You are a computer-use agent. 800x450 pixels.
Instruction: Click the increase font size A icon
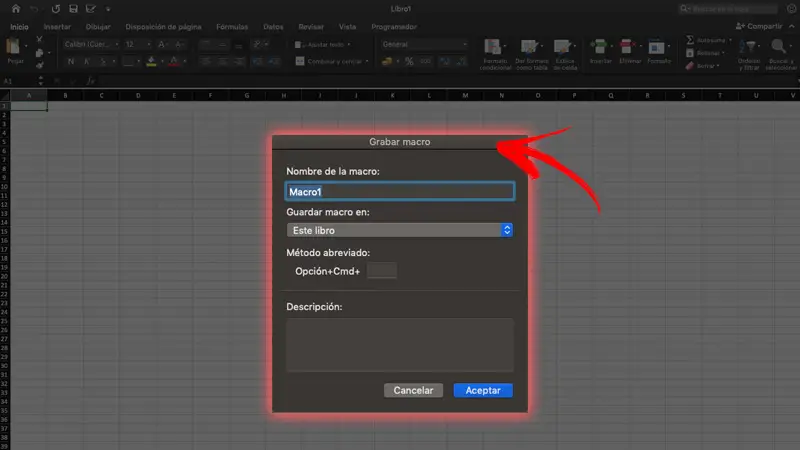162,44
